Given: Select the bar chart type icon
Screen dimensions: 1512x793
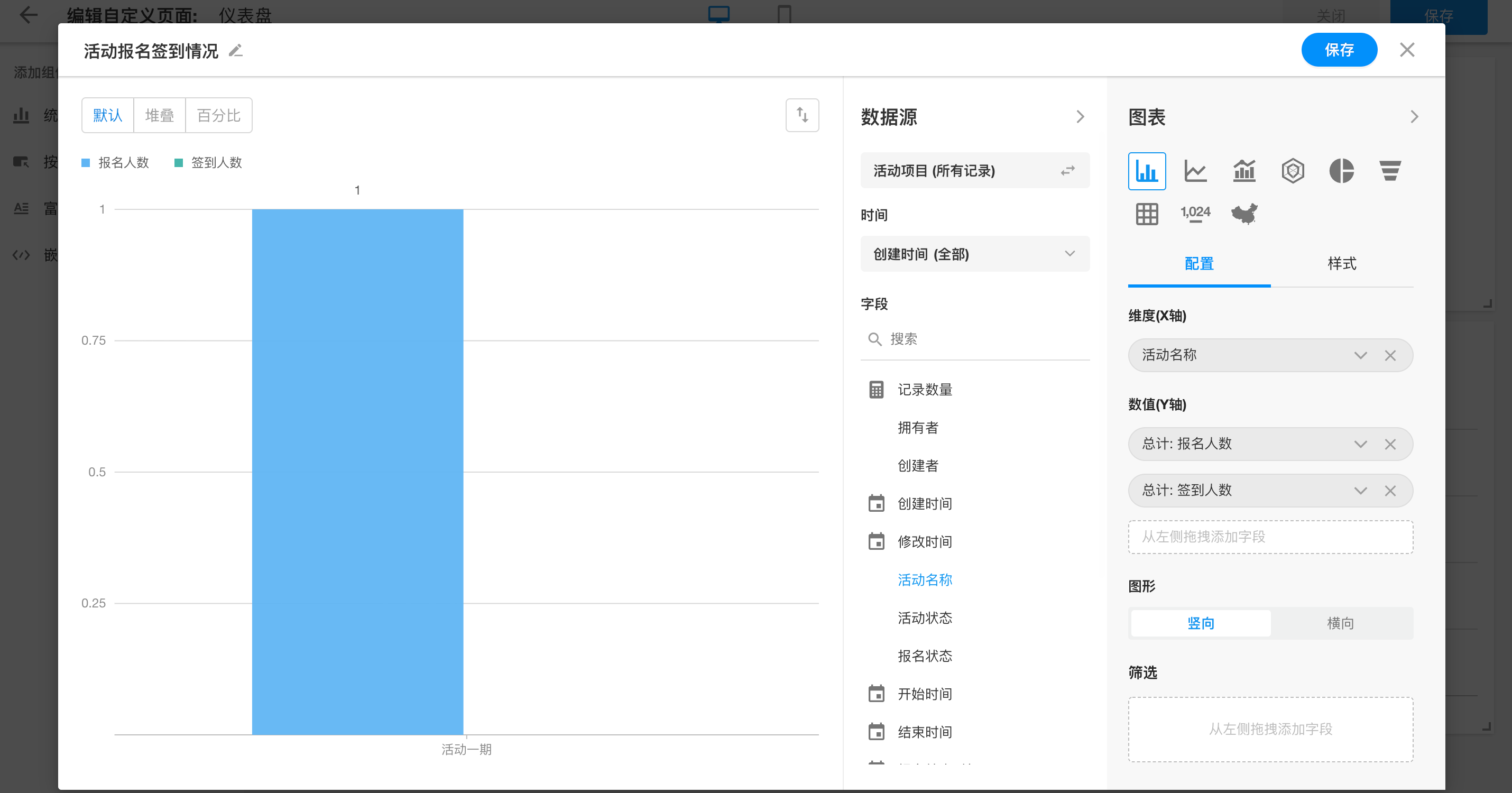Looking at the screenshot, I should click(x=1146, y=171).
